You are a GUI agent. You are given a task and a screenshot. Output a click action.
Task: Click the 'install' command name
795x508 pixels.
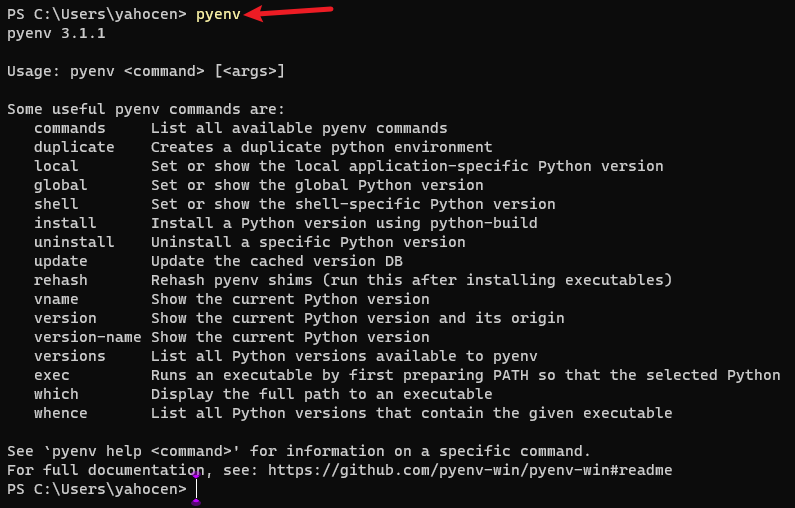point(65,223)
